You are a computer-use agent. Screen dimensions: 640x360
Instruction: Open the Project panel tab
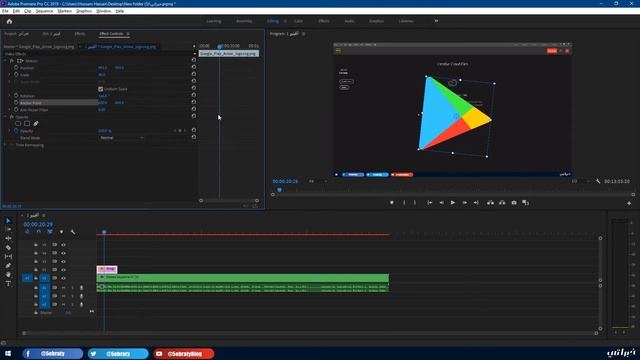coord(16,33)
